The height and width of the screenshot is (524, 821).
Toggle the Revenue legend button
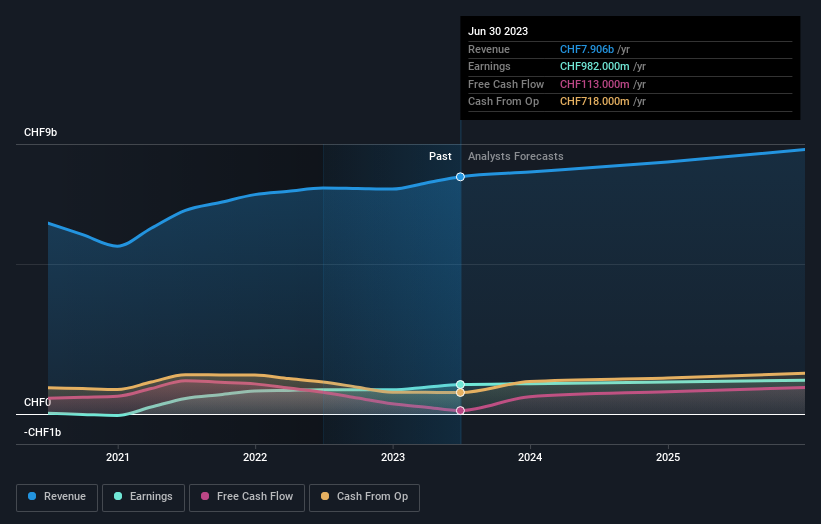57,497
